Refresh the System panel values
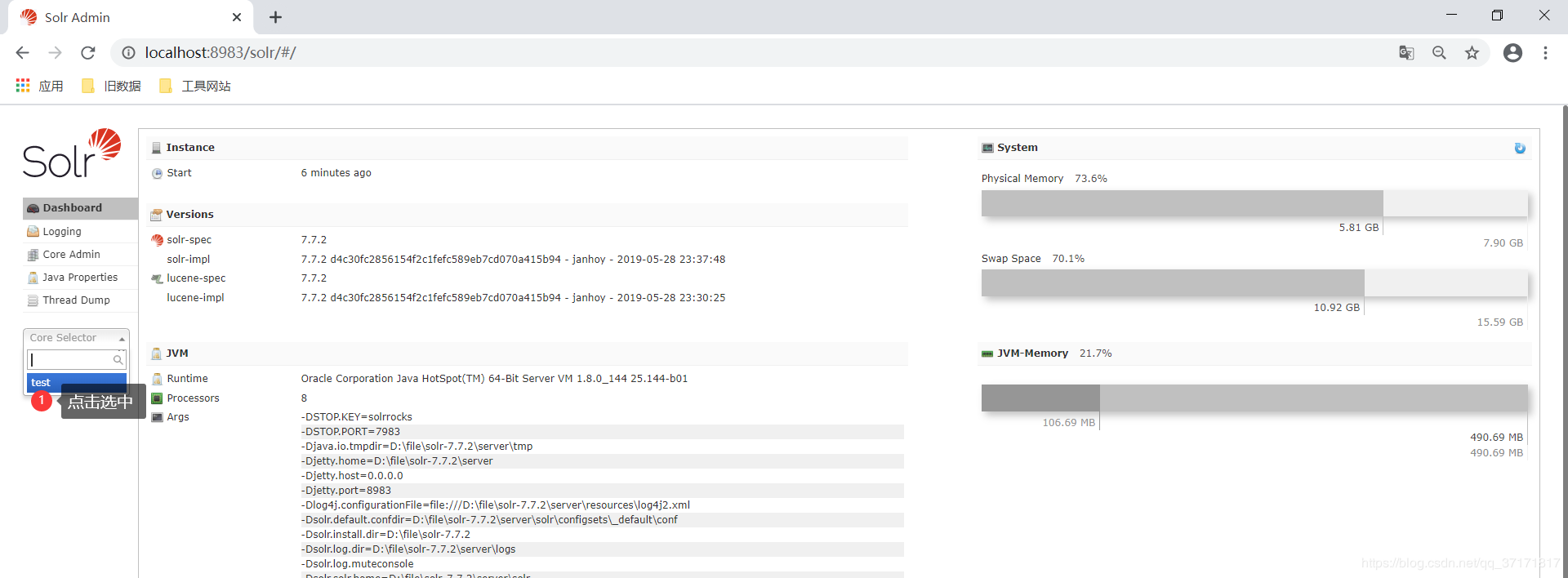Viewport: 1568px width, 578px height. [1520, 148]
